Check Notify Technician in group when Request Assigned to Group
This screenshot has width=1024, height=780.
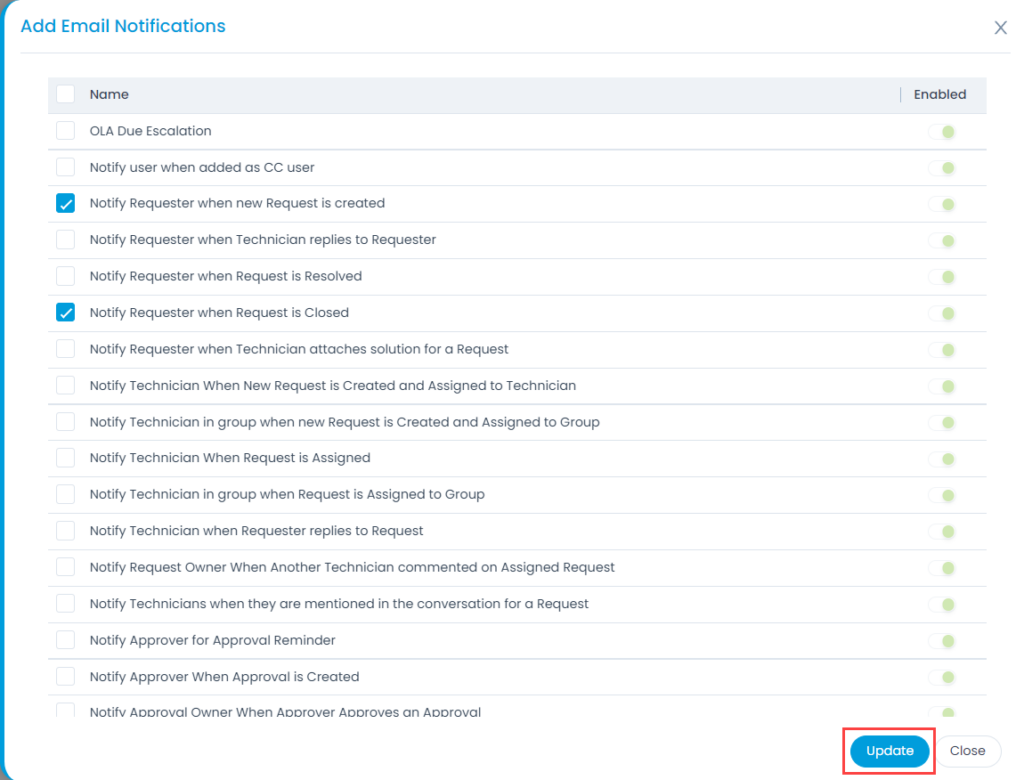pyautogui.click(x=65, y=495)
